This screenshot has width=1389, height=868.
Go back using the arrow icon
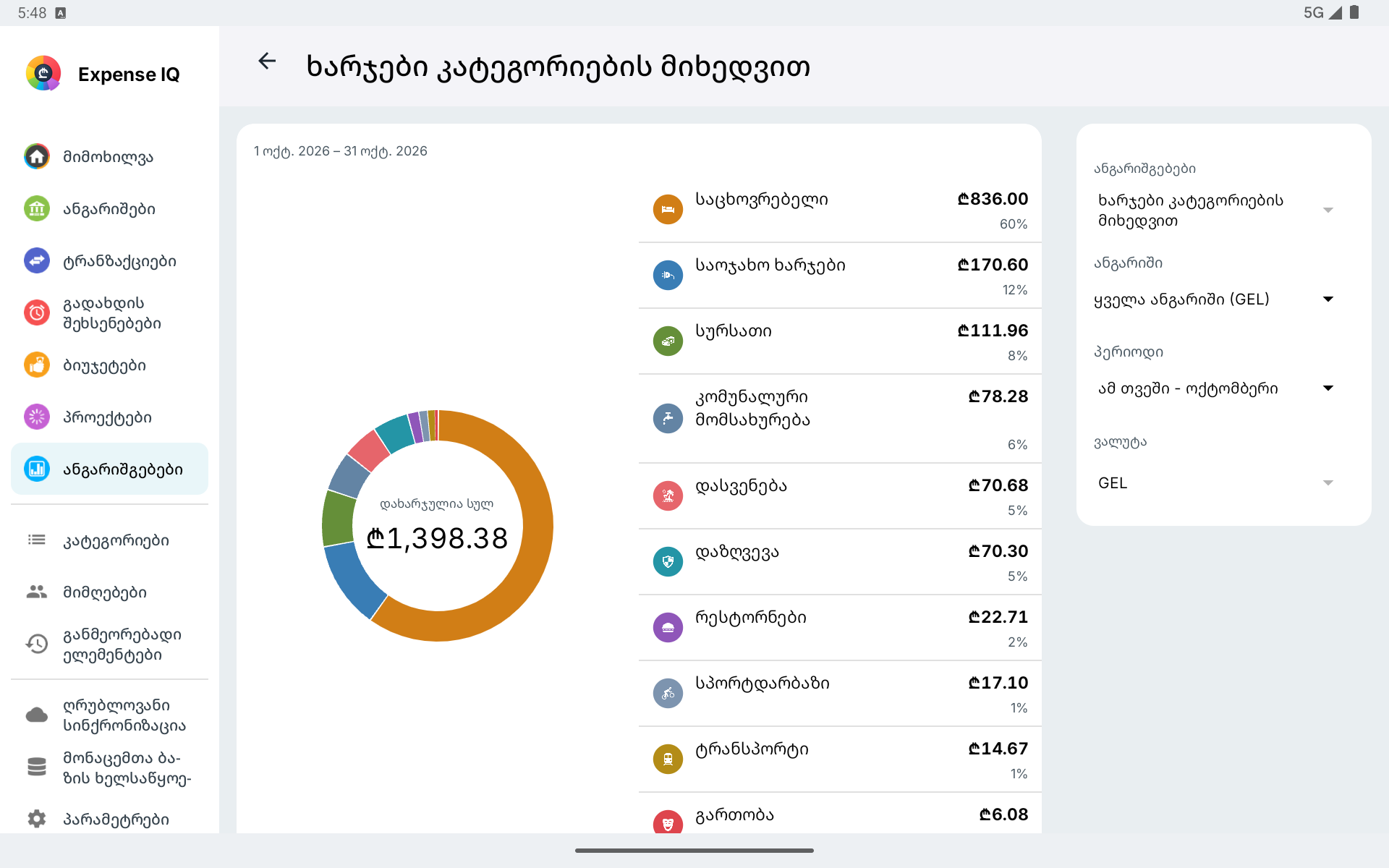(x=267, y=61)
